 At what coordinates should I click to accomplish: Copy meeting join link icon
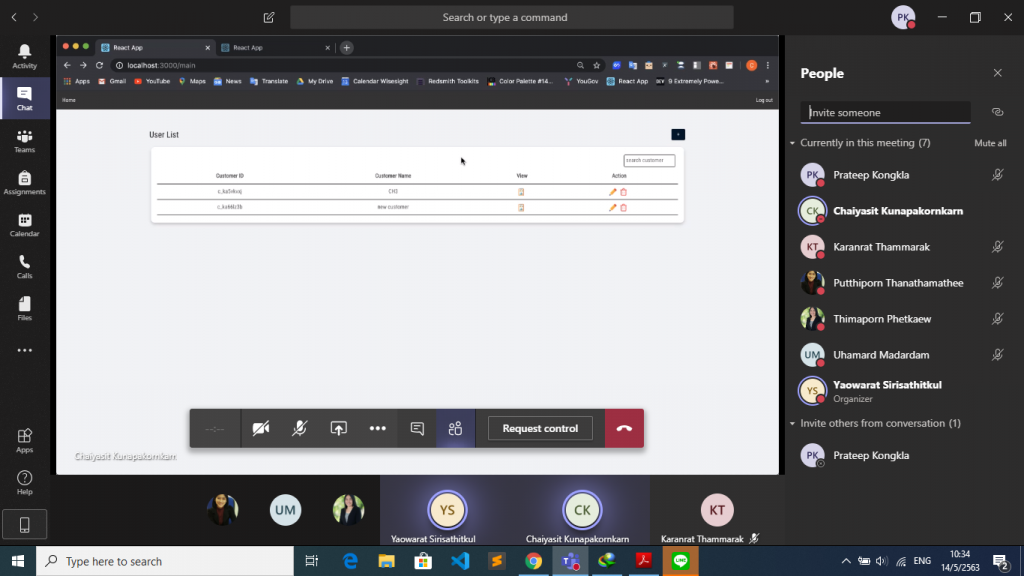(997, 112)
